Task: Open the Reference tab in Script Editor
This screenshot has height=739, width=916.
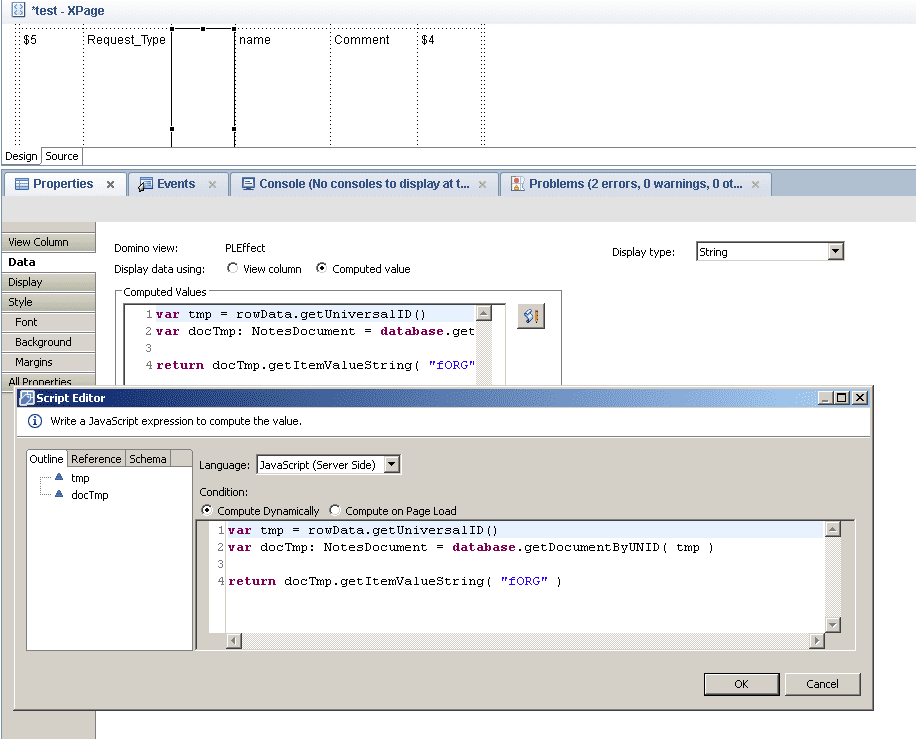Action: [x=96, y=459]
